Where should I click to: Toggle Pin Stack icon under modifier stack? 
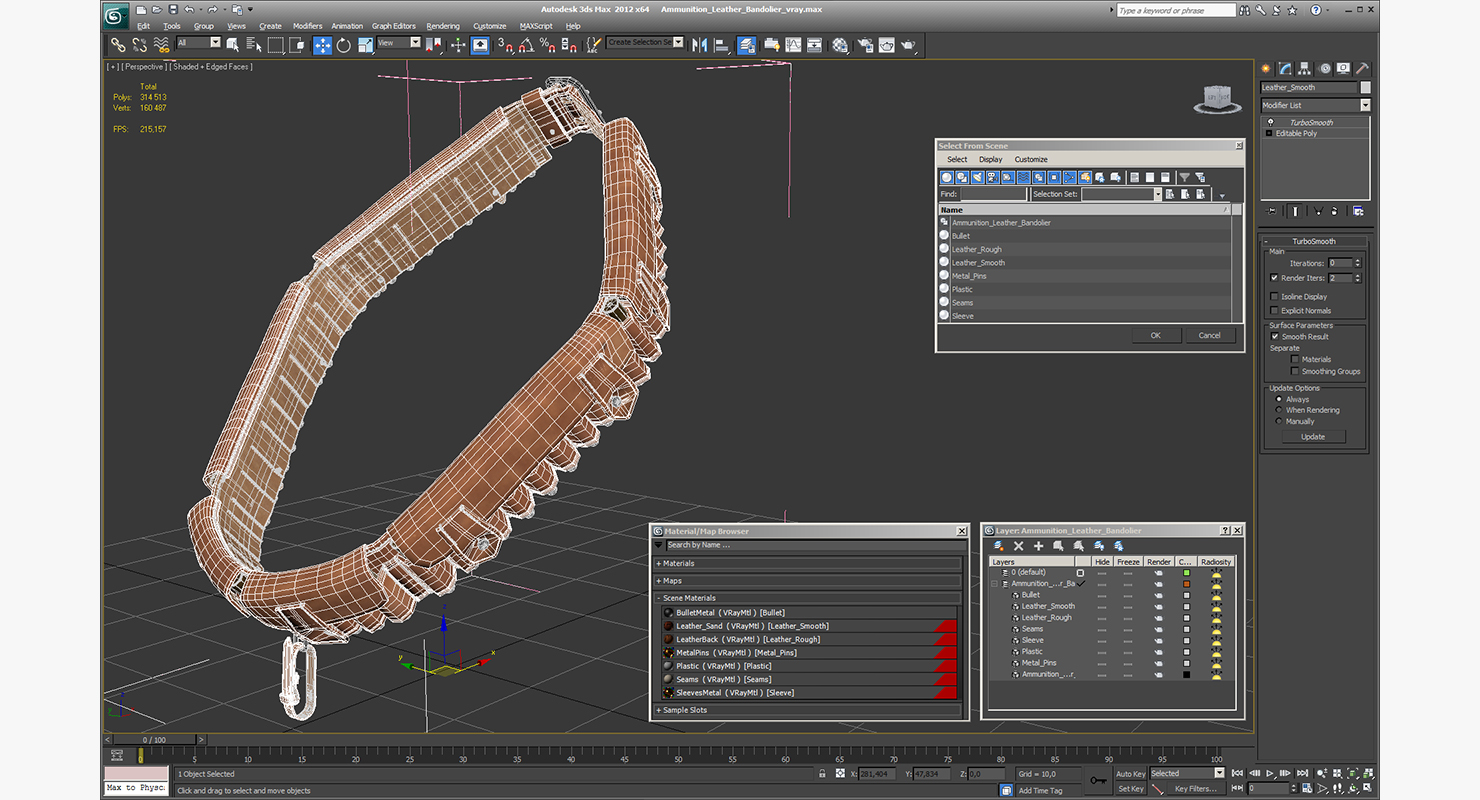(1272, 211)
